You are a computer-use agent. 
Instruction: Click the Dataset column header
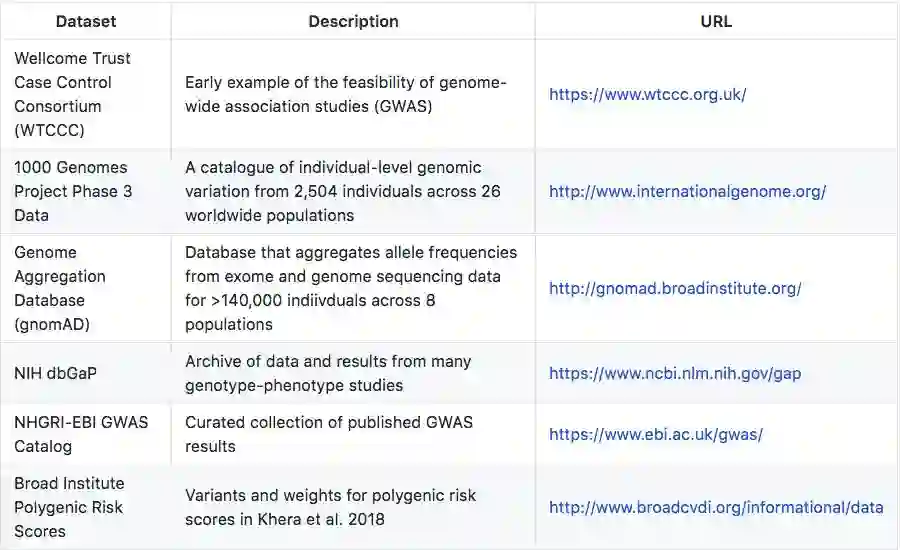[86, 21]
